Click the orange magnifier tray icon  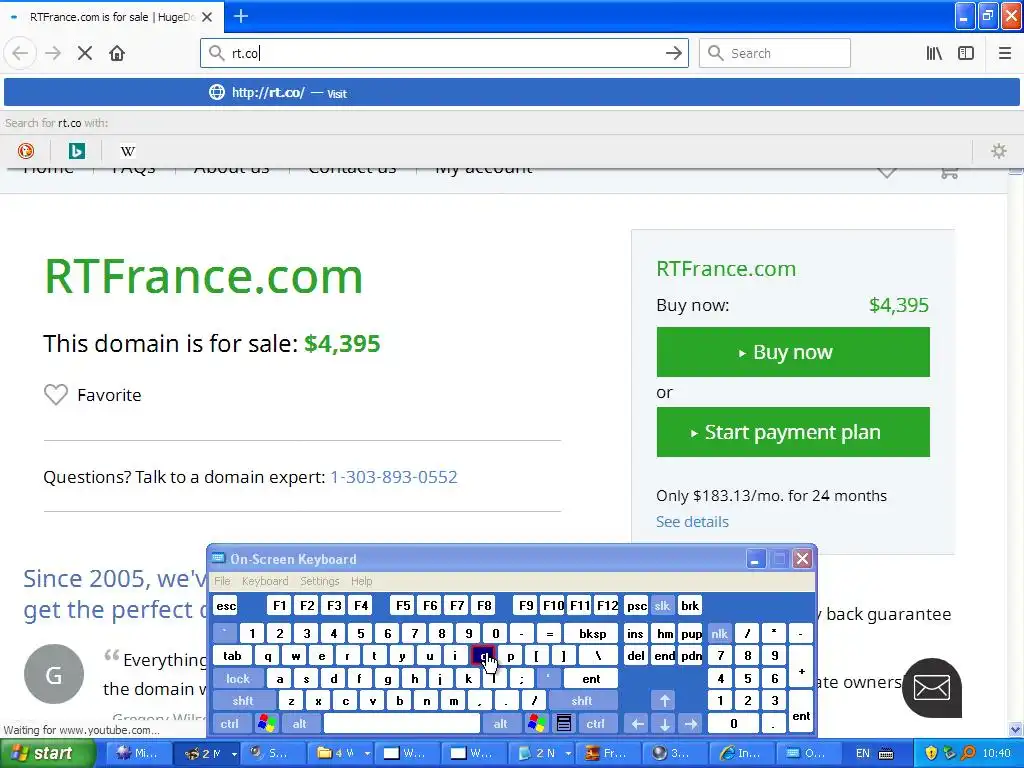pos(968,753)
